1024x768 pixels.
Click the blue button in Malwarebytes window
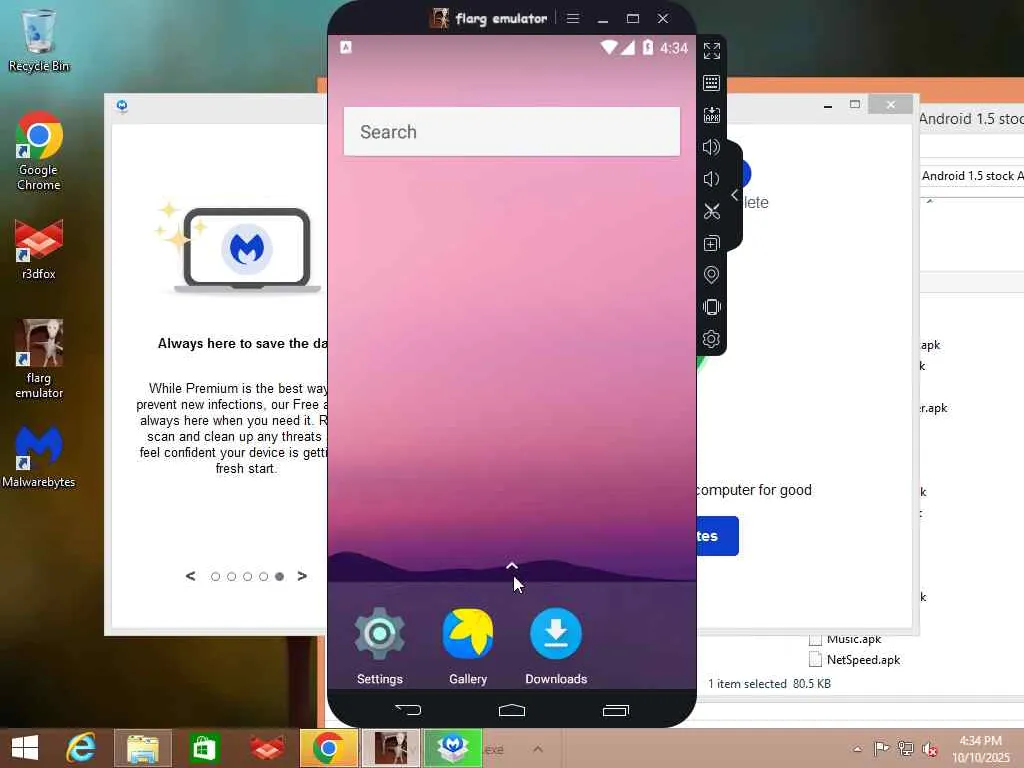click(x=717, y=536)
